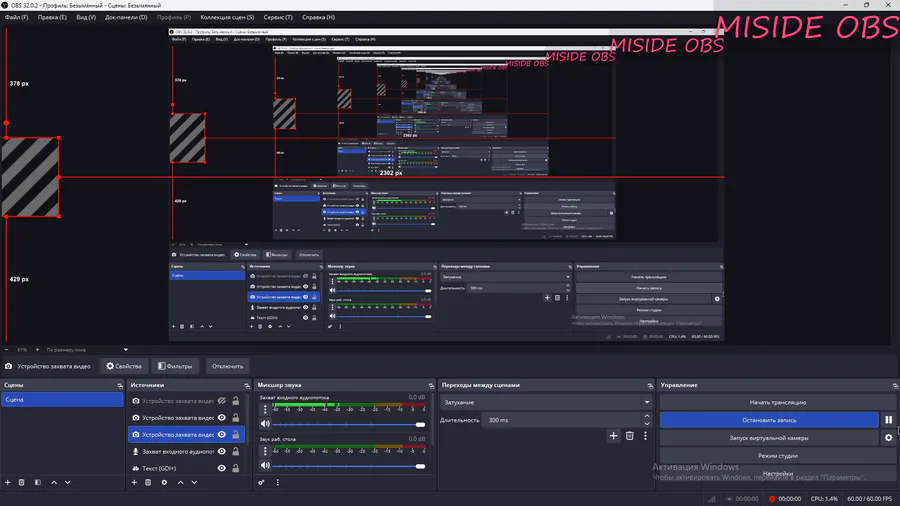The width and height of the screenshot is (900, 506).
Task: Undock the Переходы между сценами panel
Action: [650, 386]
